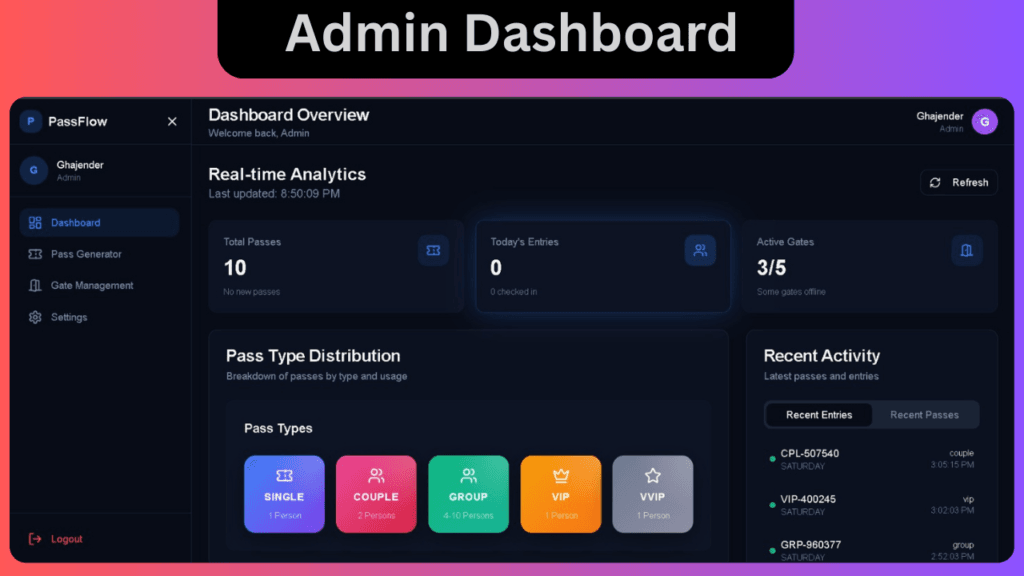Screen dimensions: 1024x576
Task: Click the Settings gear icon
Action: tap(35, 317)
